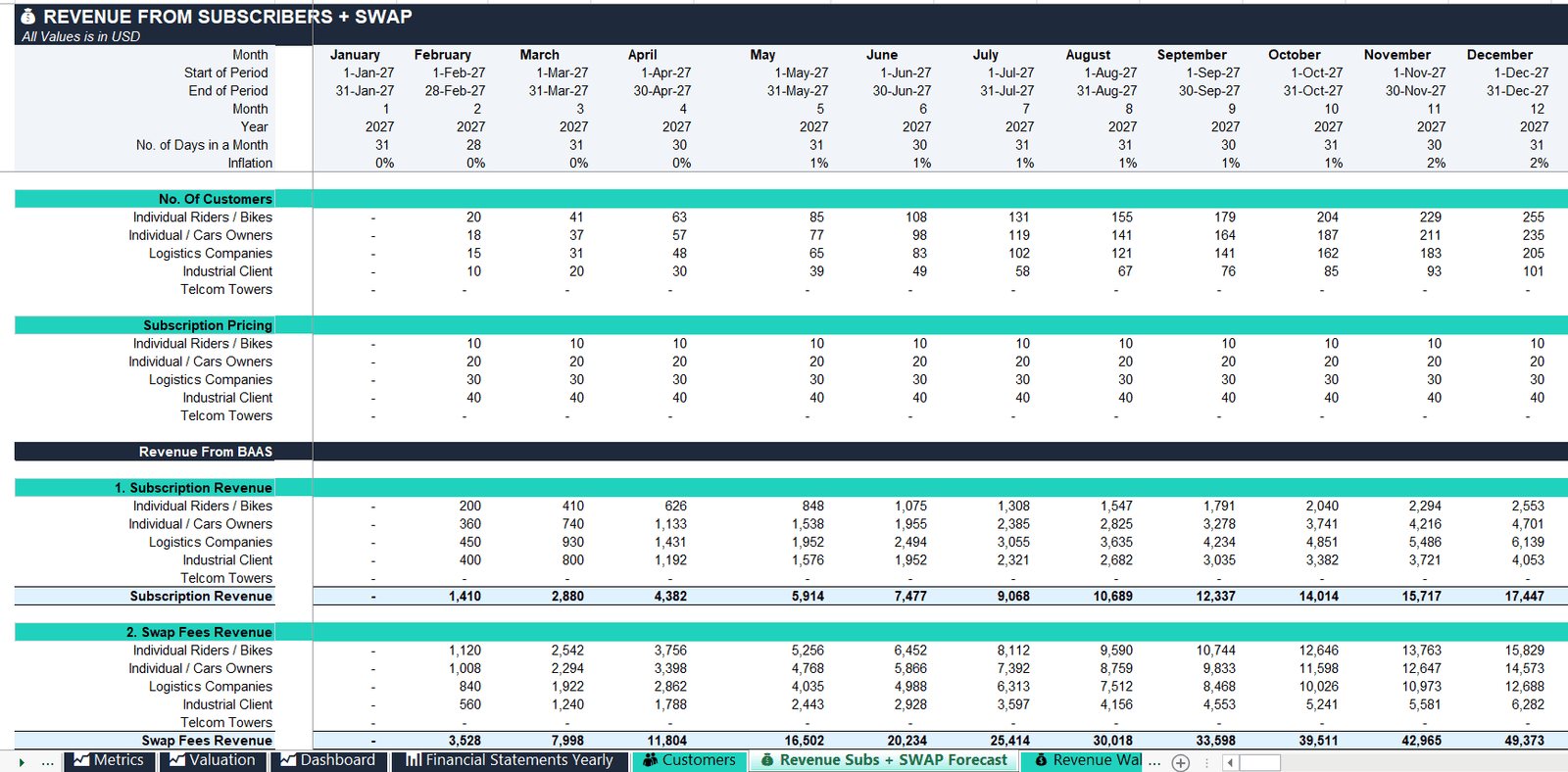Select February subscription revenue total 1,410
This screenshot has height=772, width=1568.
pyautogui.click(x=465, y=597)
